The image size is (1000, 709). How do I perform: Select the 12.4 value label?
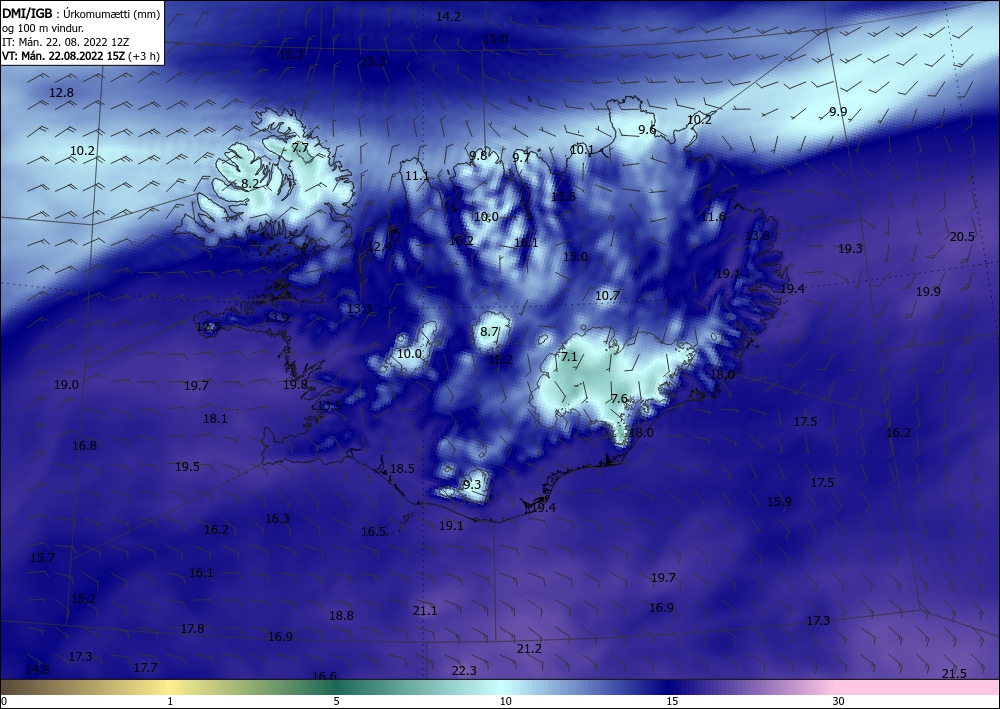[x=379, y=246]
